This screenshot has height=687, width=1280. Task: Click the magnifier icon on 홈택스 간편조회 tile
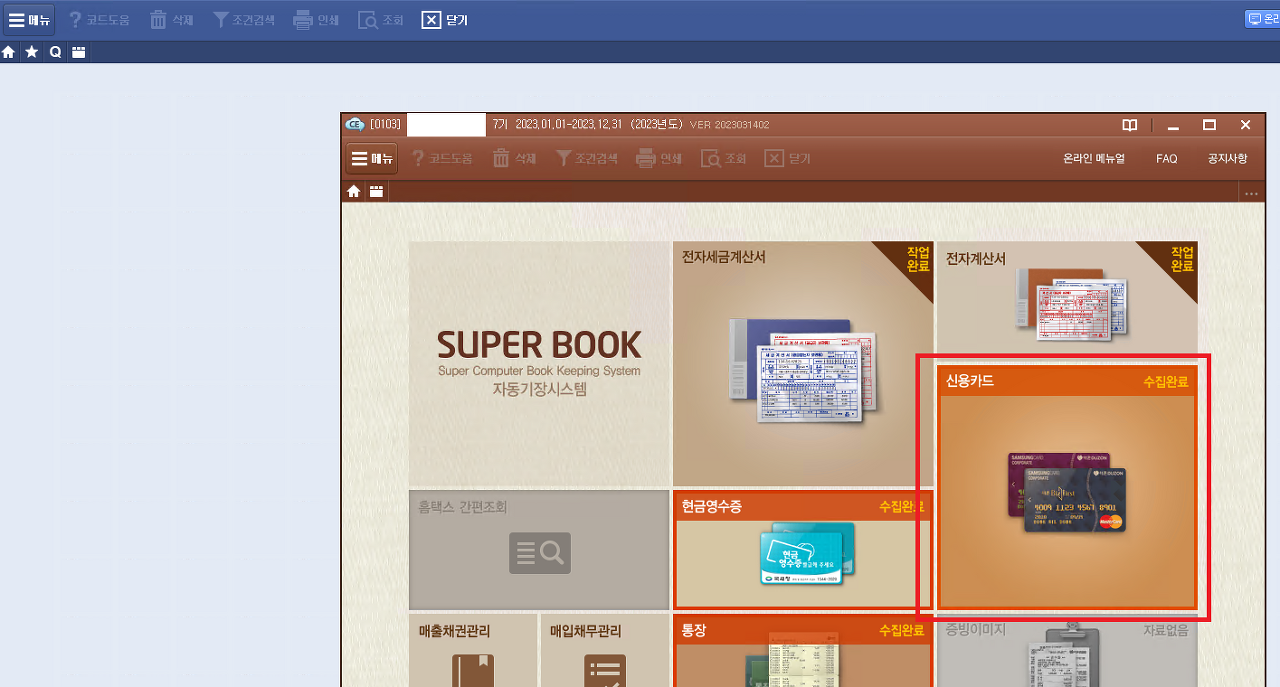(540, 553)
